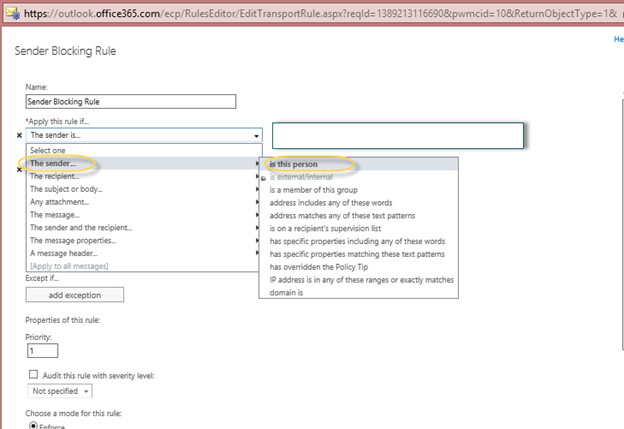Expand 'The sender and the recipient...' submenu arrow
This screenshot has height=429, width=624.
[257, 228]
